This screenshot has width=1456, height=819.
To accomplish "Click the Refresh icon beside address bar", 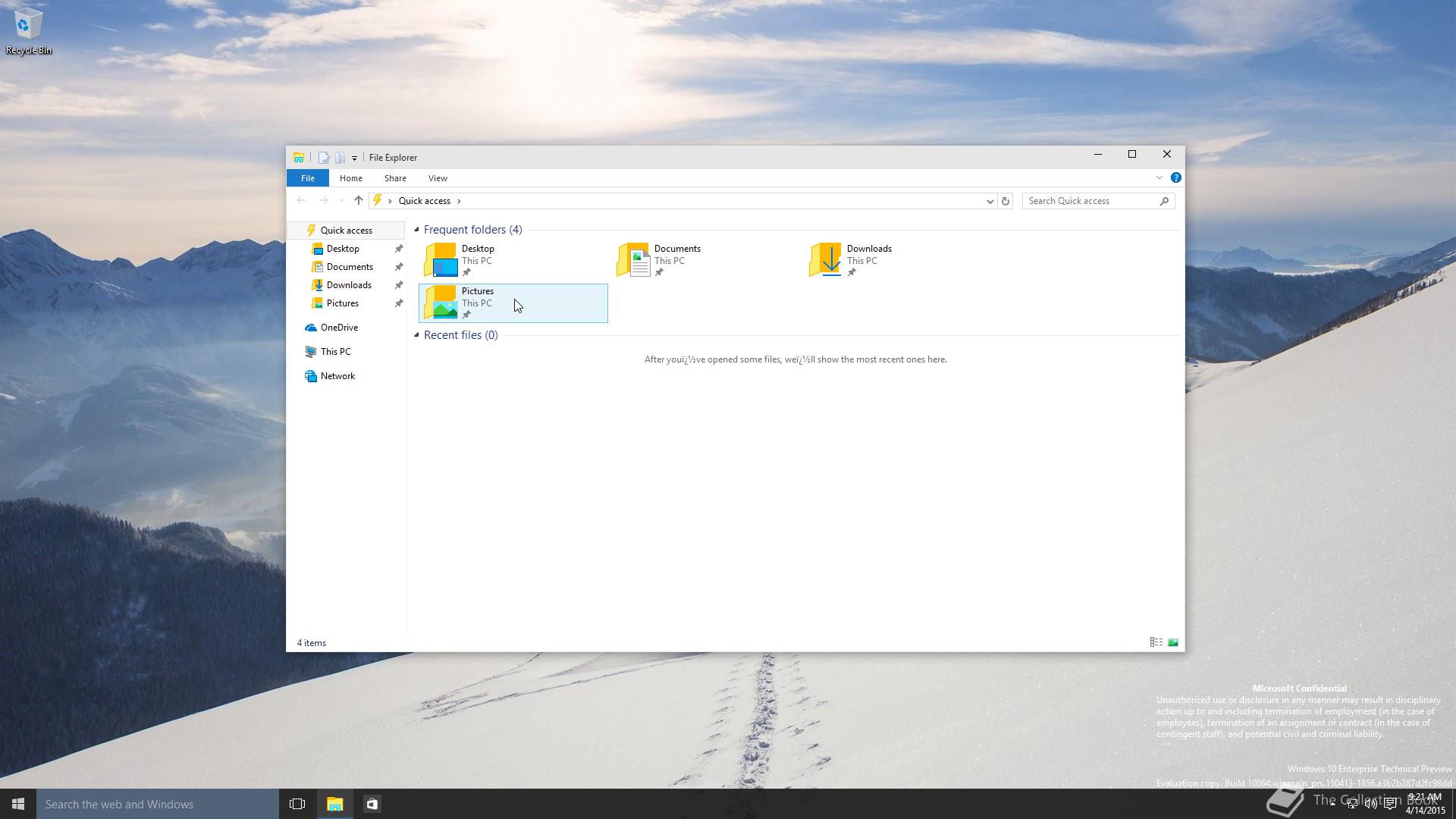I will point(1006,201).
